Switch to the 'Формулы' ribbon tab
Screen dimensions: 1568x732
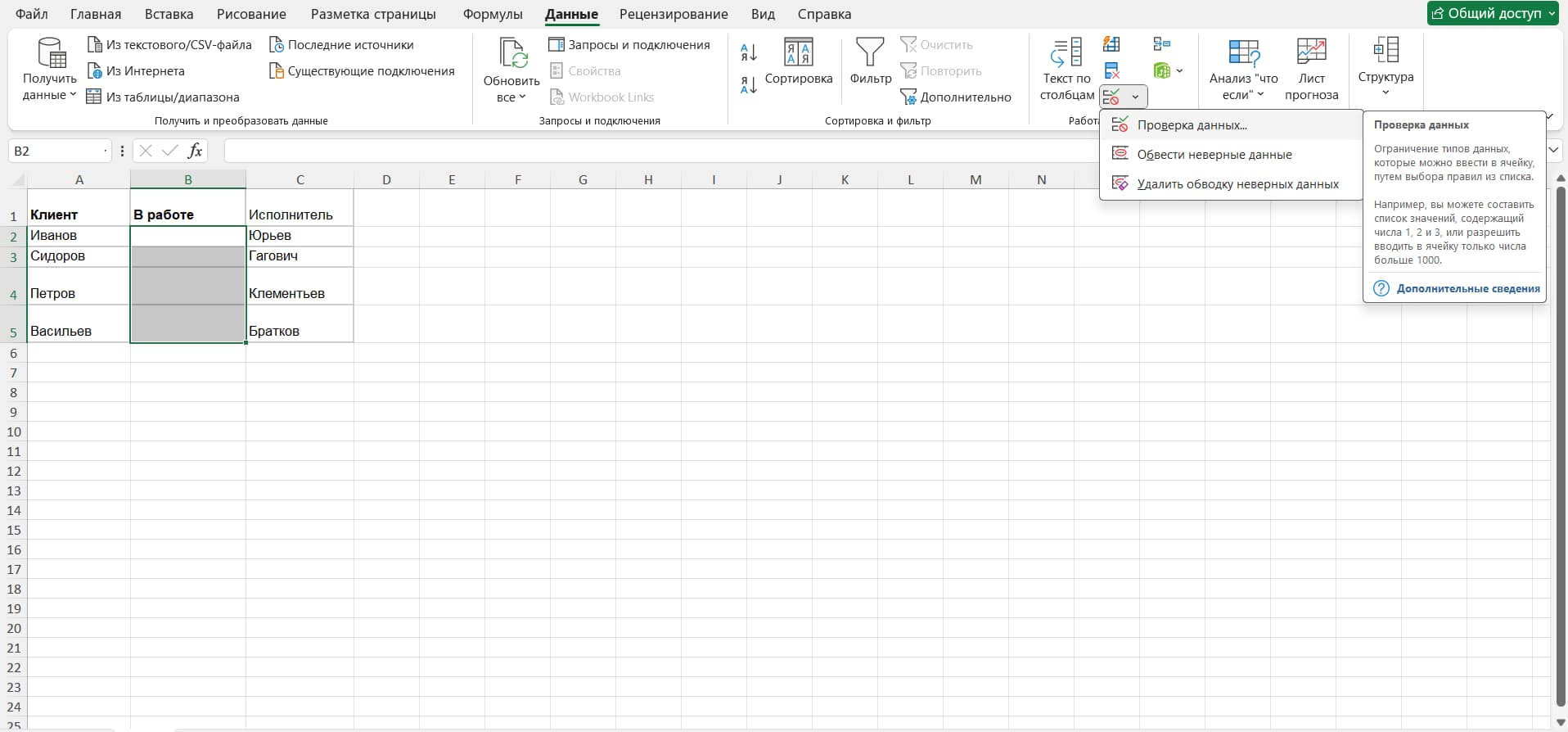coord(492,14)
